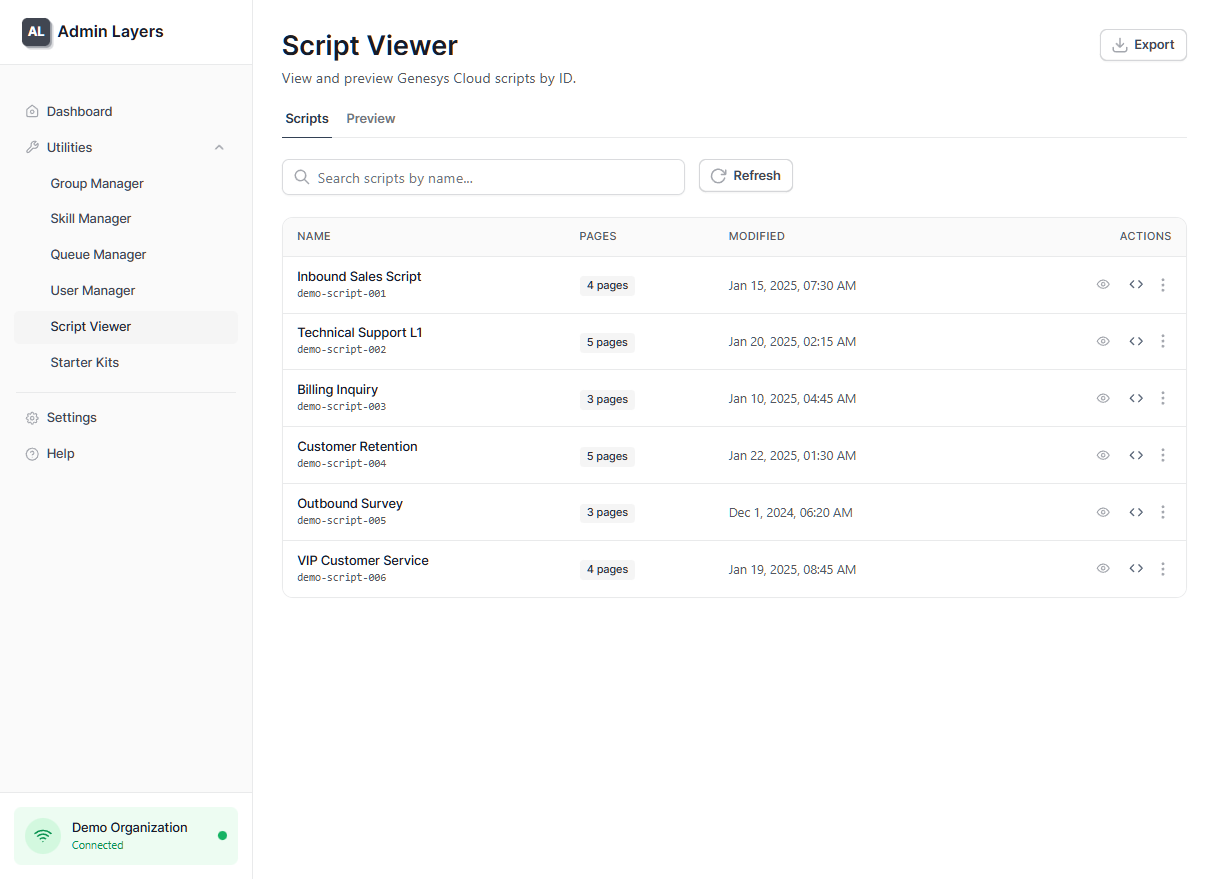Show a preview of Outbound Survey

pyautogui.click(x=1103, y=511)
